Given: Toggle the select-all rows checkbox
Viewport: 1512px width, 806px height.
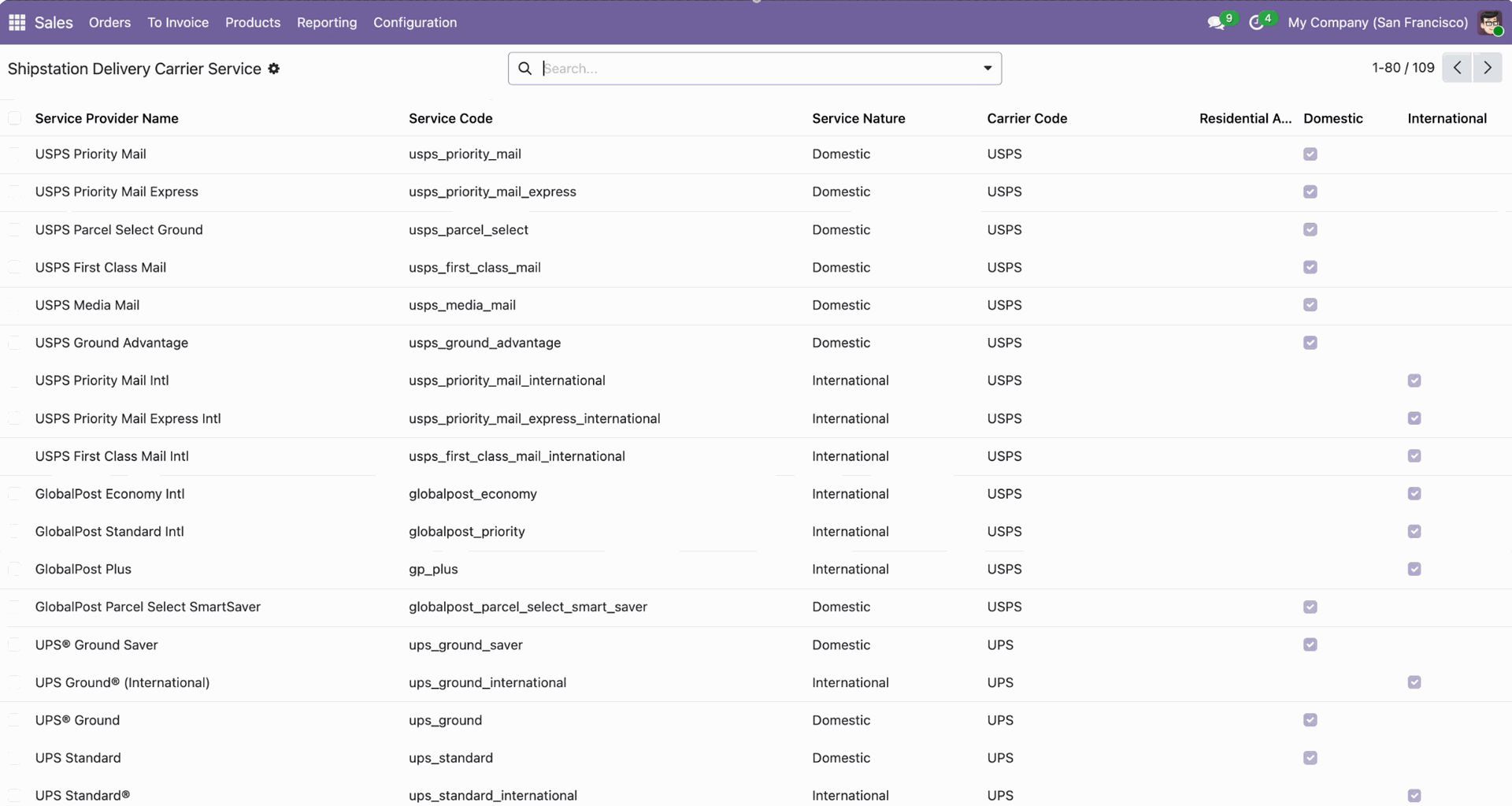Looking at the screenshot, I should (15, 118).
